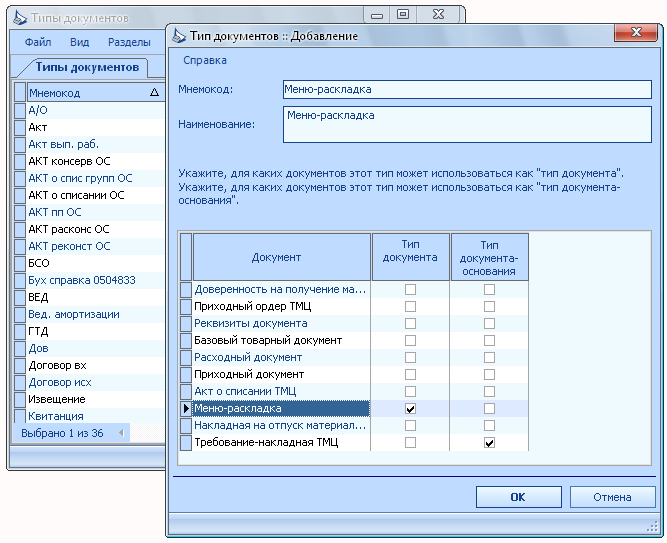
Task: Close the Добавление dialog with the X button
Action: tap(636, 32)
